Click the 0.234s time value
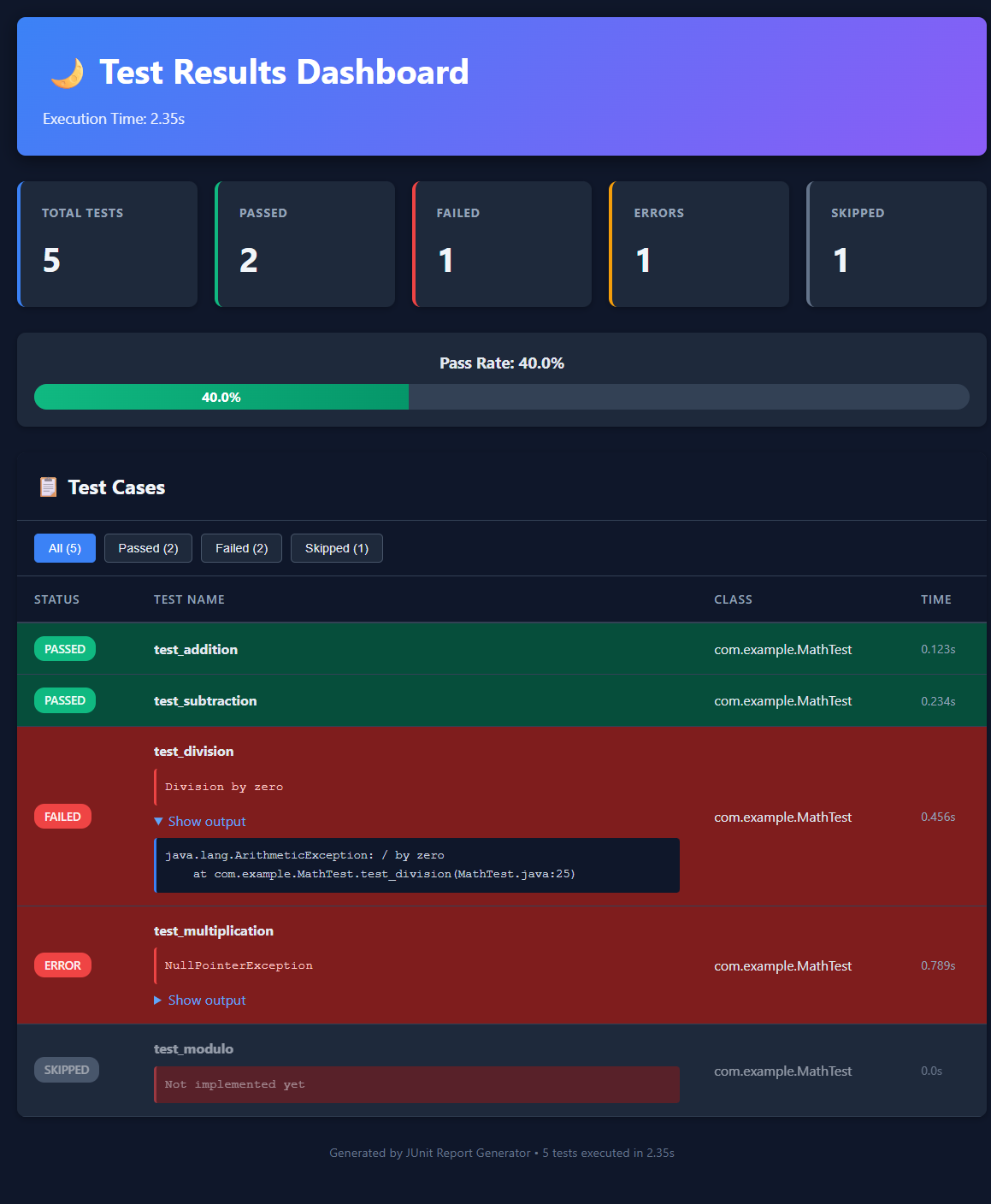 [x=938, y=700]
